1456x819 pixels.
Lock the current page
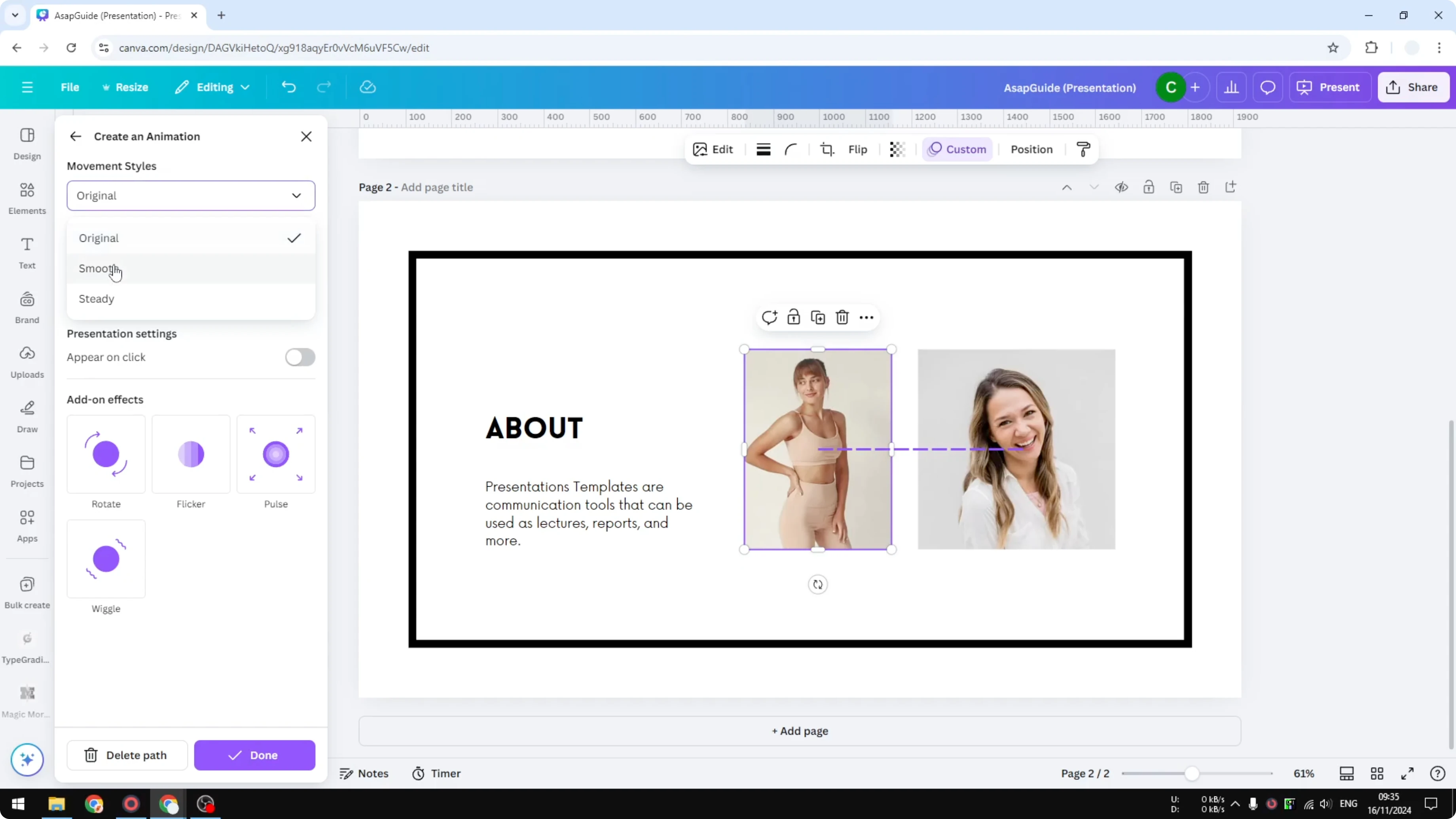1149,187
